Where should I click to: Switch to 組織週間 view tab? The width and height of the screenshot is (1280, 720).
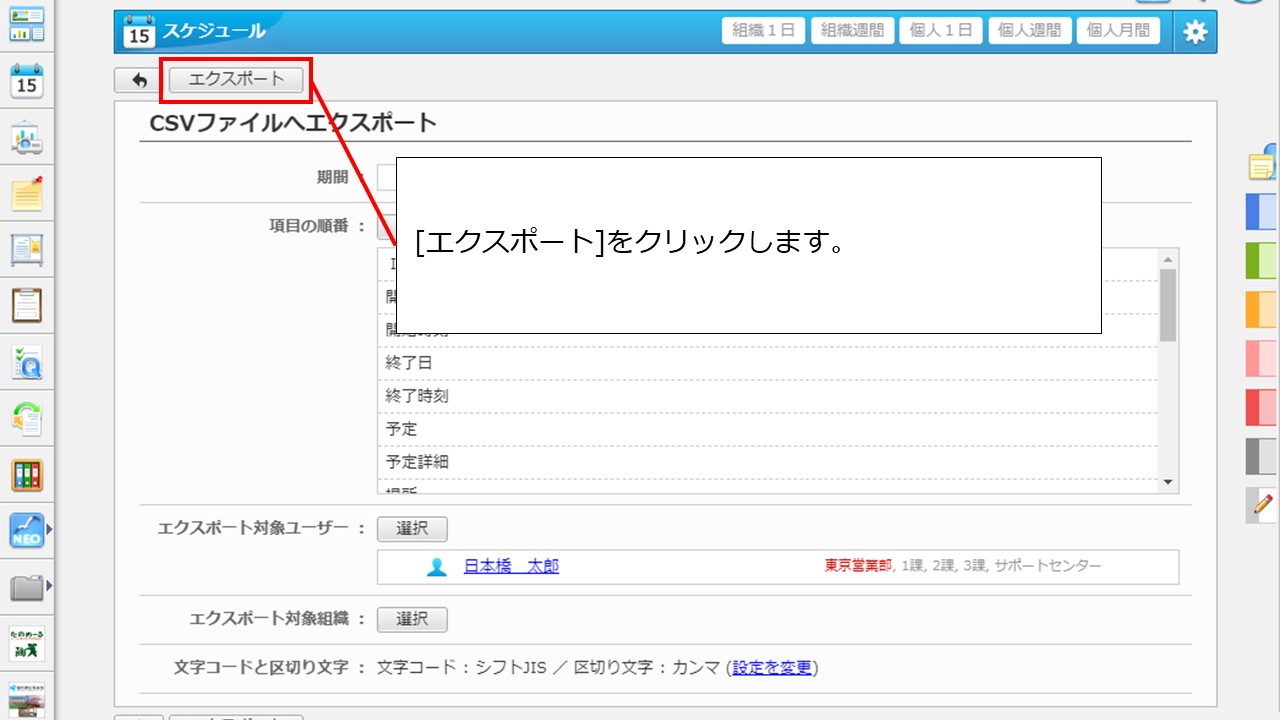tap(852, 31)
